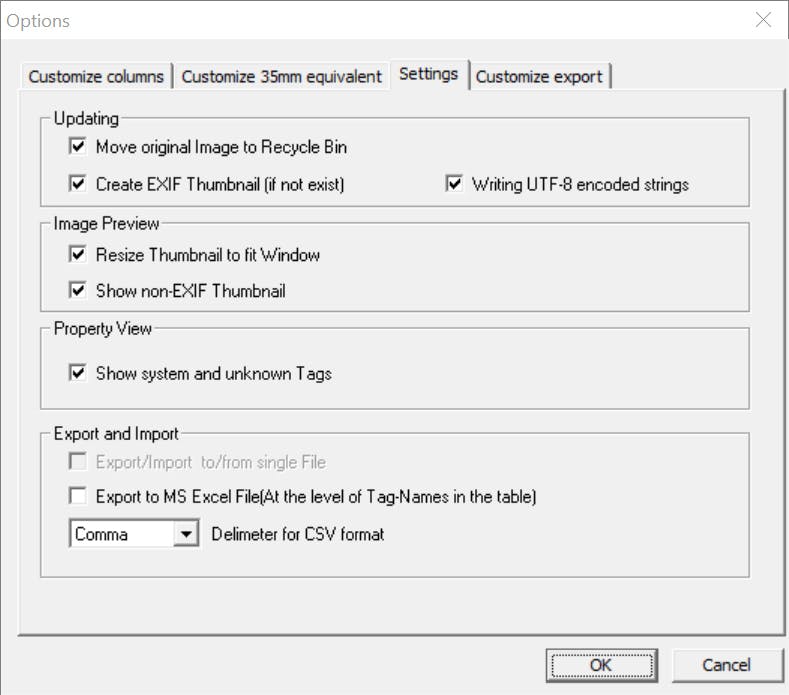This screenshot has width=789, height=695.
Task: Open the Customize 35mm equivalent tab
Action: [281, 77]
